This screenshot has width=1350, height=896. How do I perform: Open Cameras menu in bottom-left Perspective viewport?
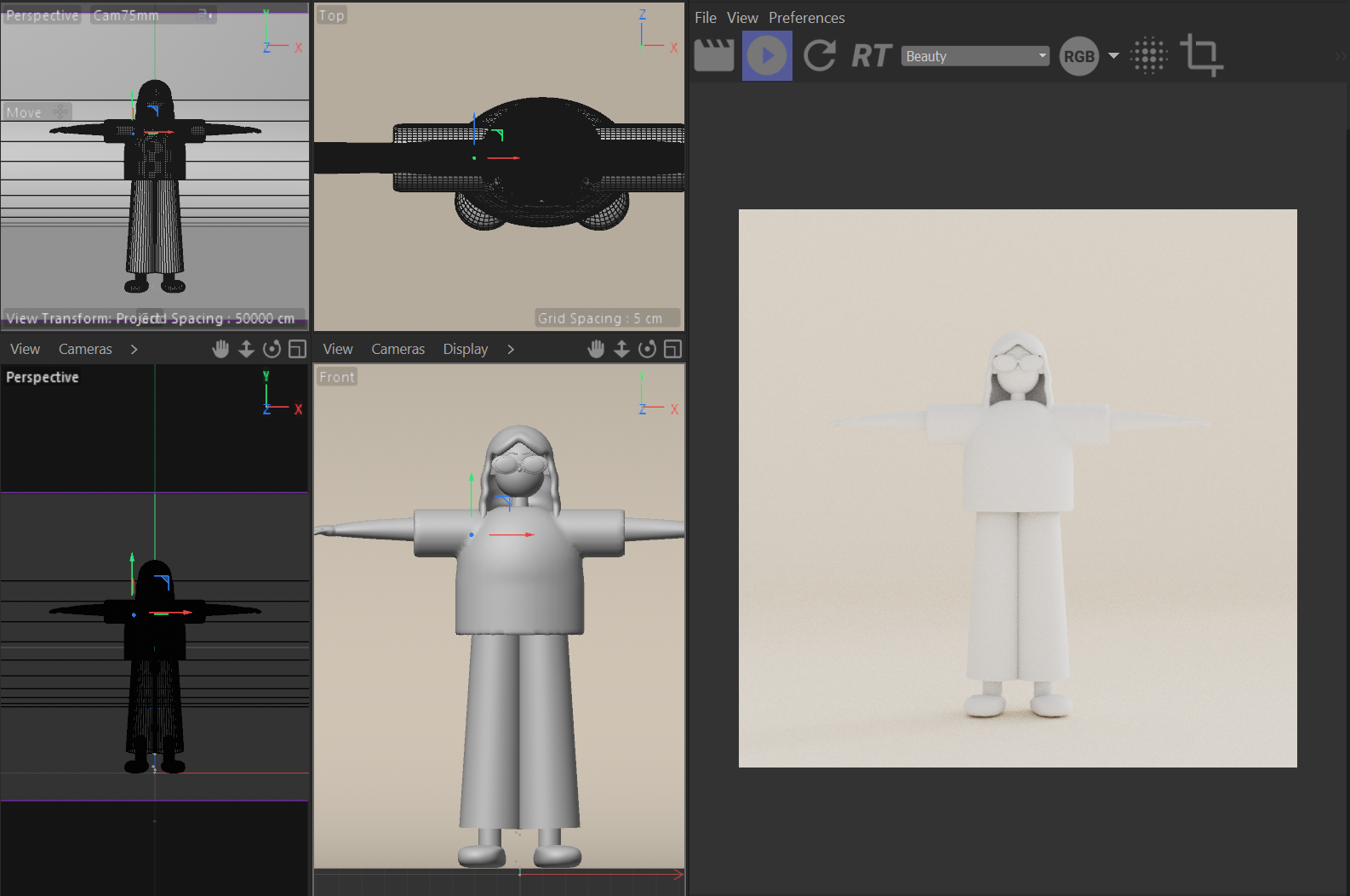[85, 349]
